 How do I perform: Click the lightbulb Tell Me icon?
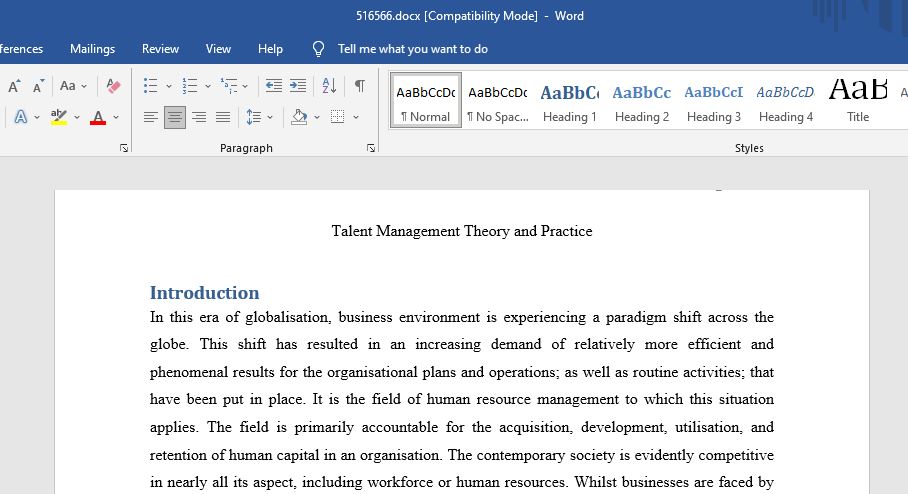point(318,49)
